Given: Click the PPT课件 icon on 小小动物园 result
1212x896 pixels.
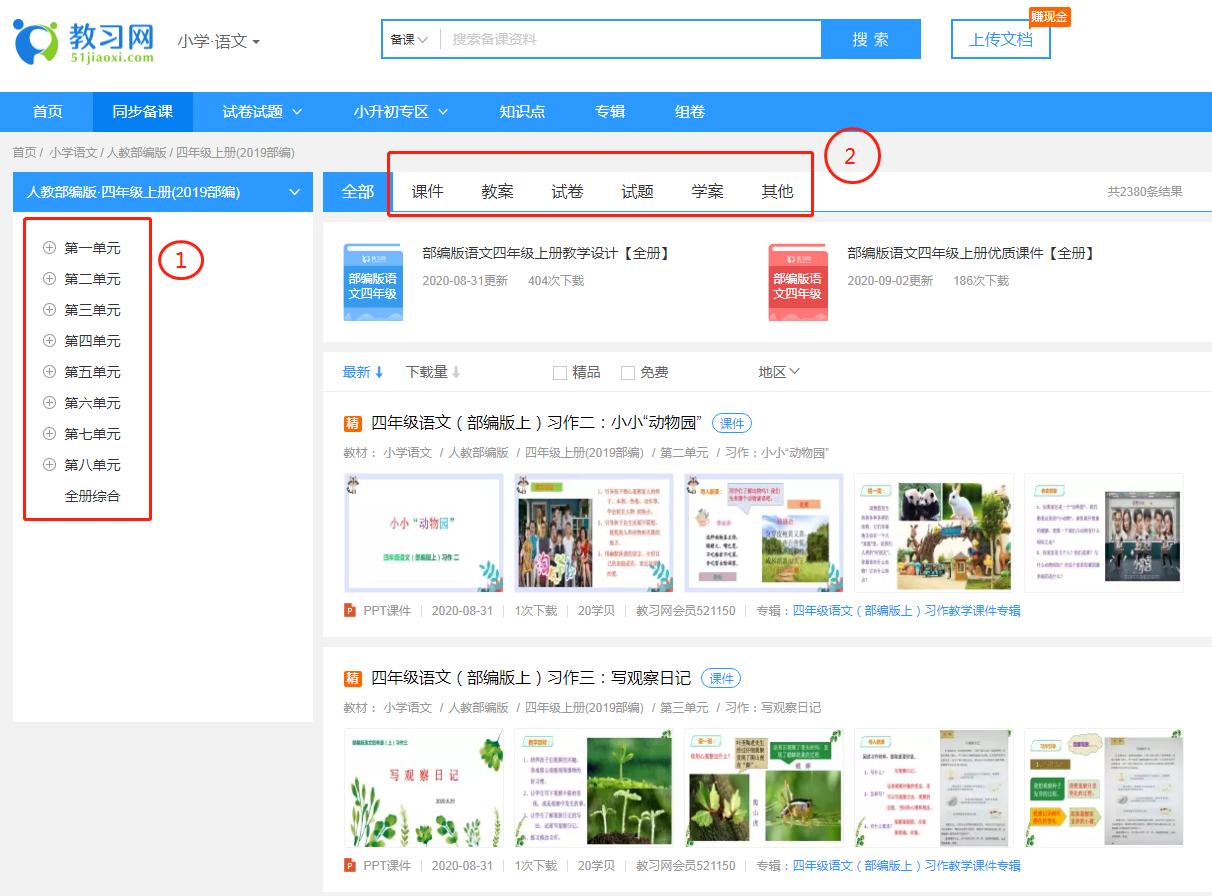Looking at the screenshot, I should [x=350, y=611].
